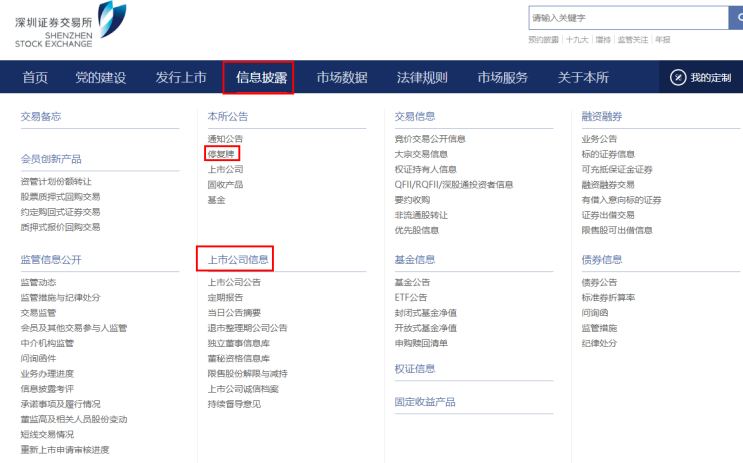Image resolution: width=743 pixels, height=463 pixels.
Task: Open the 关于本所 navigation tab
Action: coord(583,77)
